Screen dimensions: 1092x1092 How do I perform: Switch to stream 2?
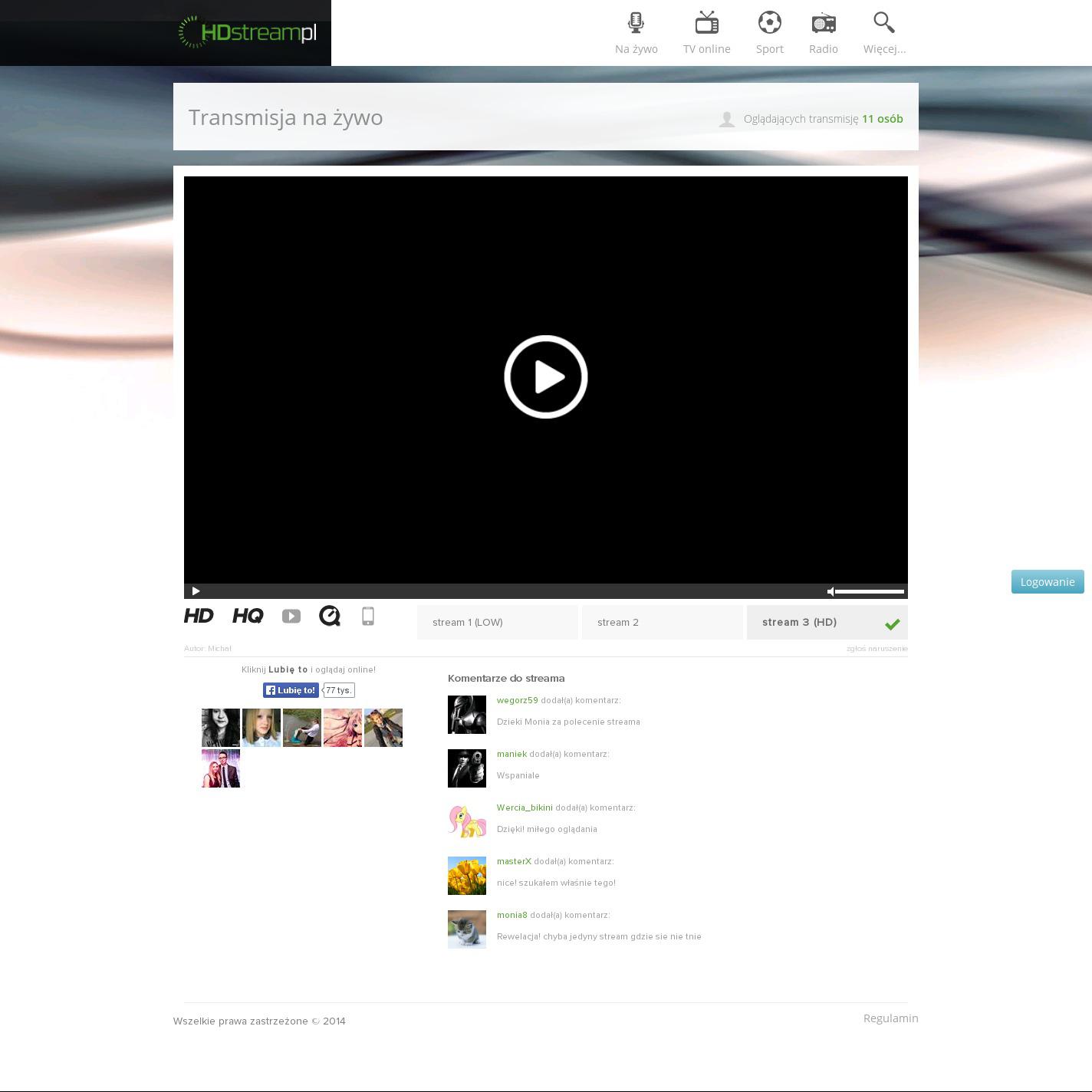pos(662,622)
